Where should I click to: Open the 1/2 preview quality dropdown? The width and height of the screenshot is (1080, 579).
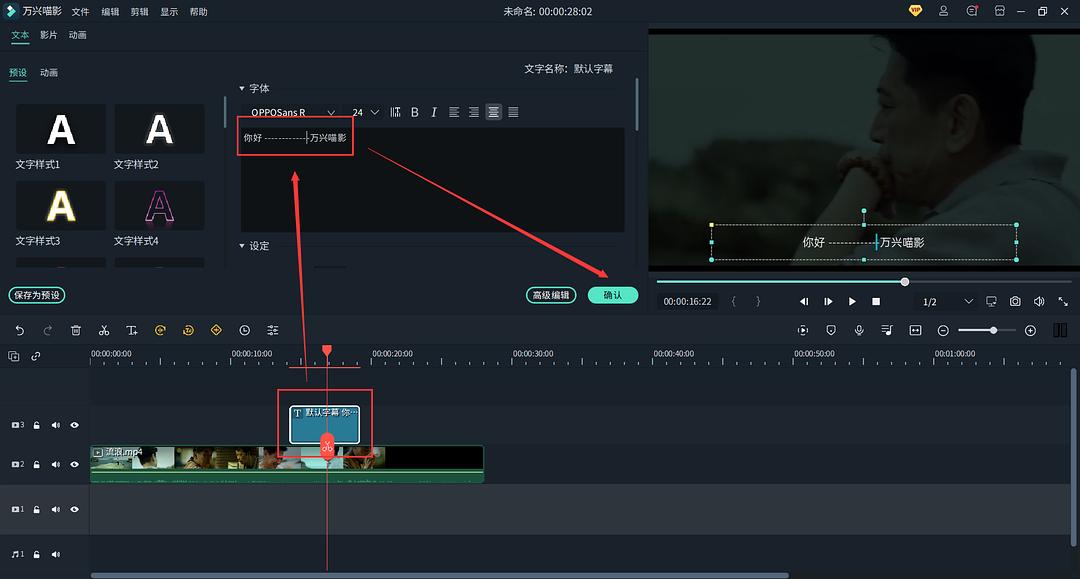click(948, 302)
